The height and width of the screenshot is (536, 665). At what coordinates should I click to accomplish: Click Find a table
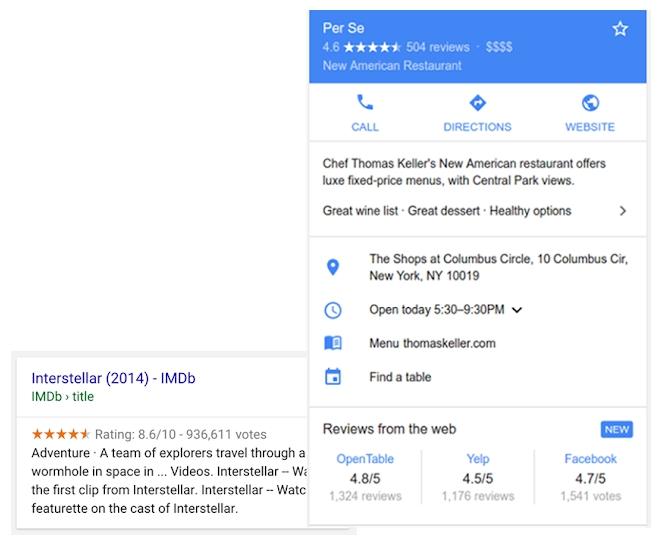[400, 377]
